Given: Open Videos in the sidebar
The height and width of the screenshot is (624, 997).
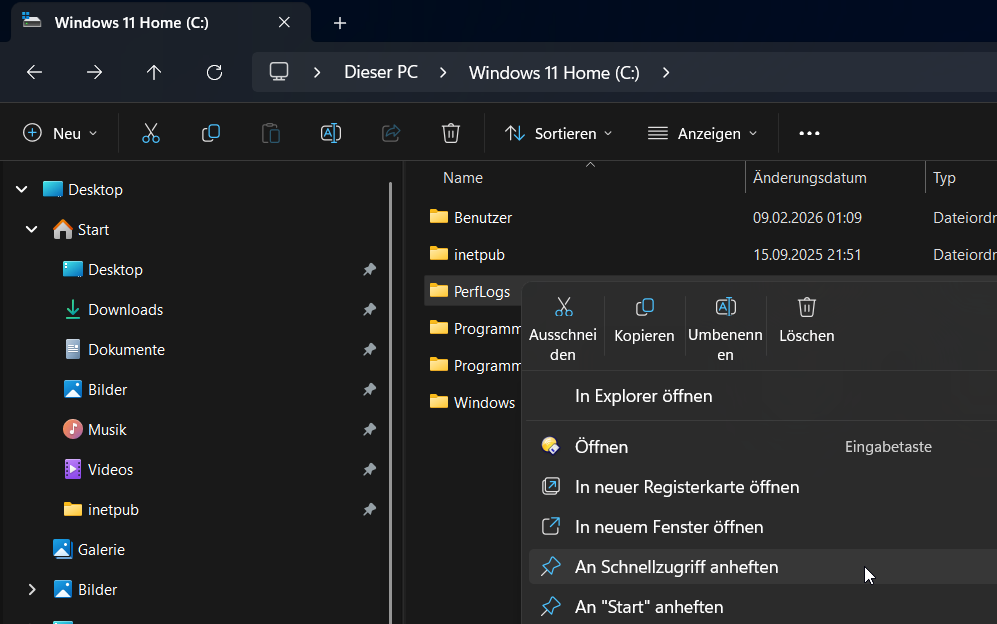Looking at the screenshot, I should (110, 470).
